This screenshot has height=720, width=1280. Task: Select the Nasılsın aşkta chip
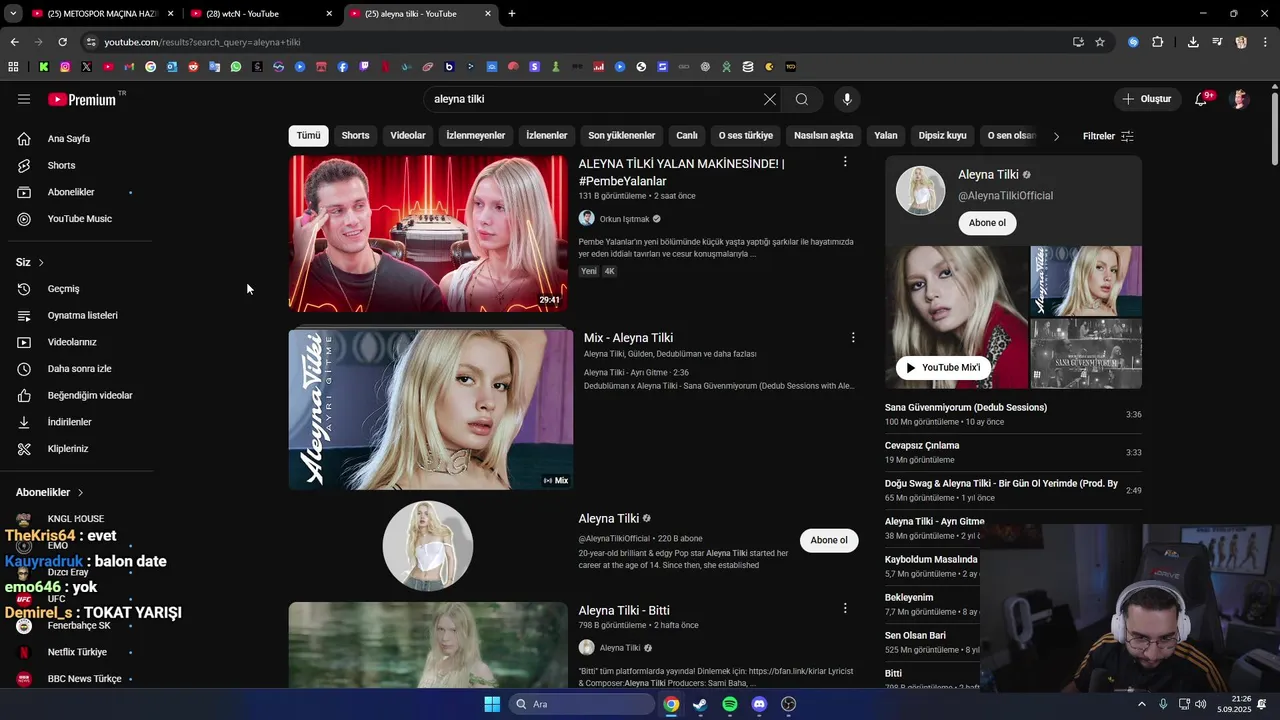[x=824, y=136]
